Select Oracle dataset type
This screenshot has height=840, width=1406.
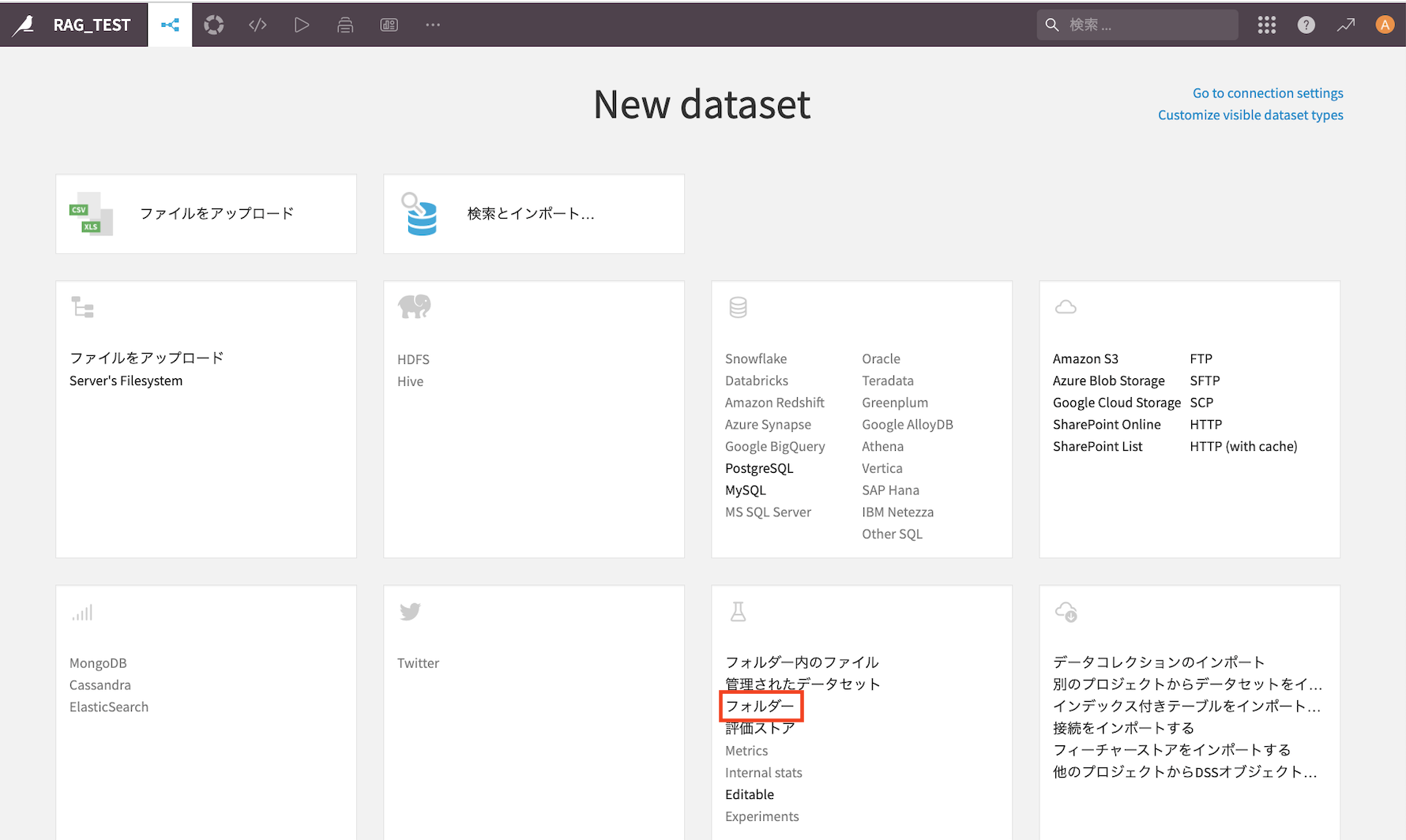(881, 358)
